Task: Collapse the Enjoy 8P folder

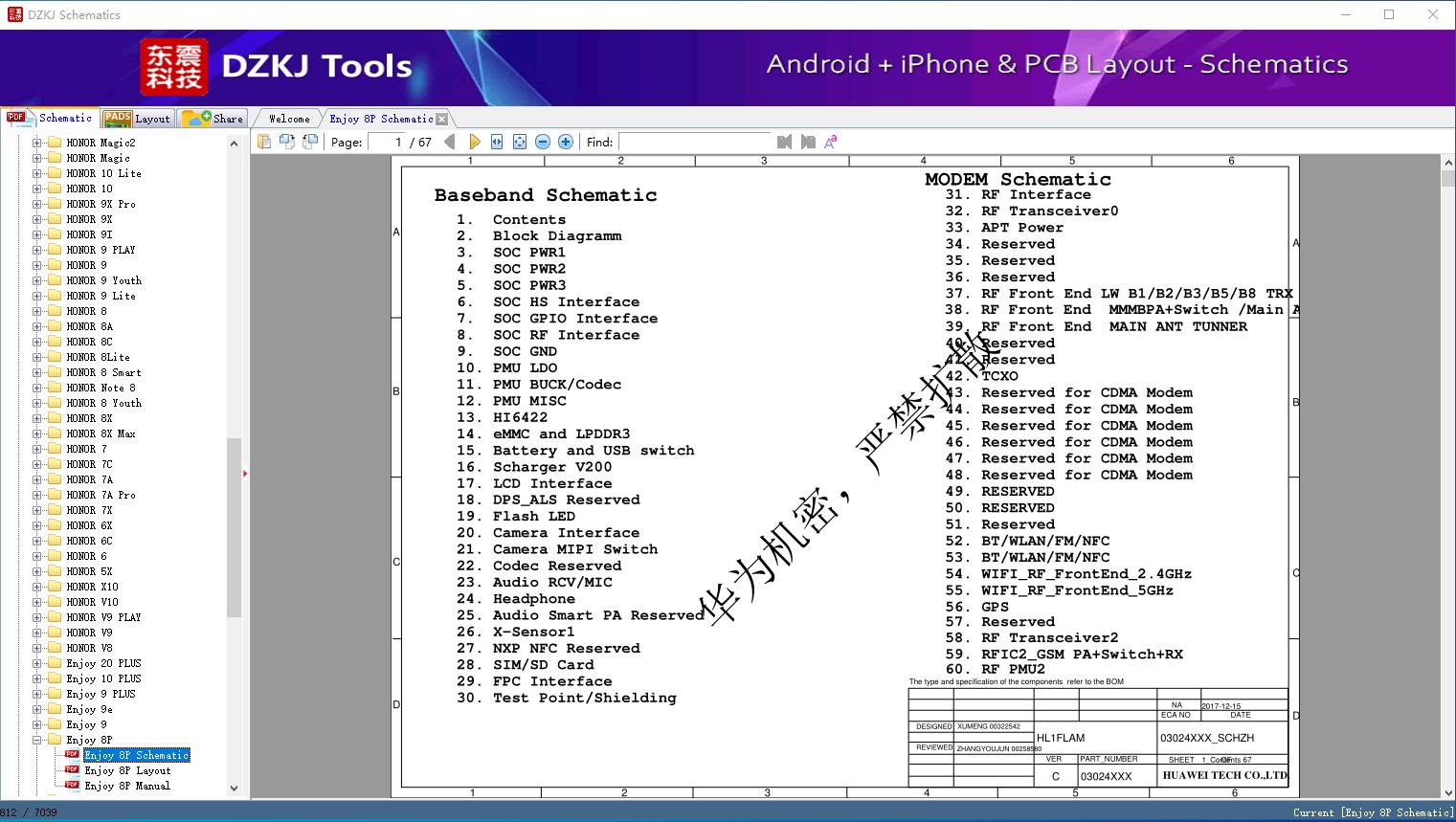Action: (36, 740)
